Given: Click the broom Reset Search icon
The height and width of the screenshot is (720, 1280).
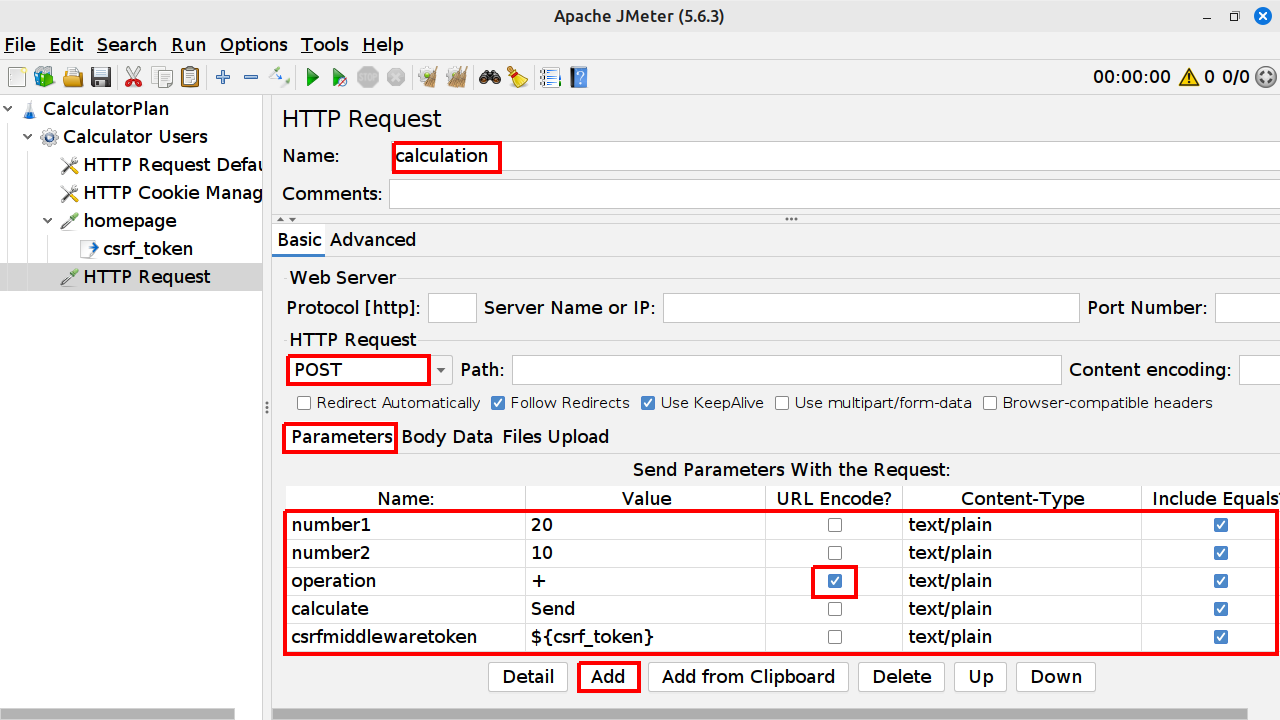Looking at the screenshot, I should pos(517,77).
